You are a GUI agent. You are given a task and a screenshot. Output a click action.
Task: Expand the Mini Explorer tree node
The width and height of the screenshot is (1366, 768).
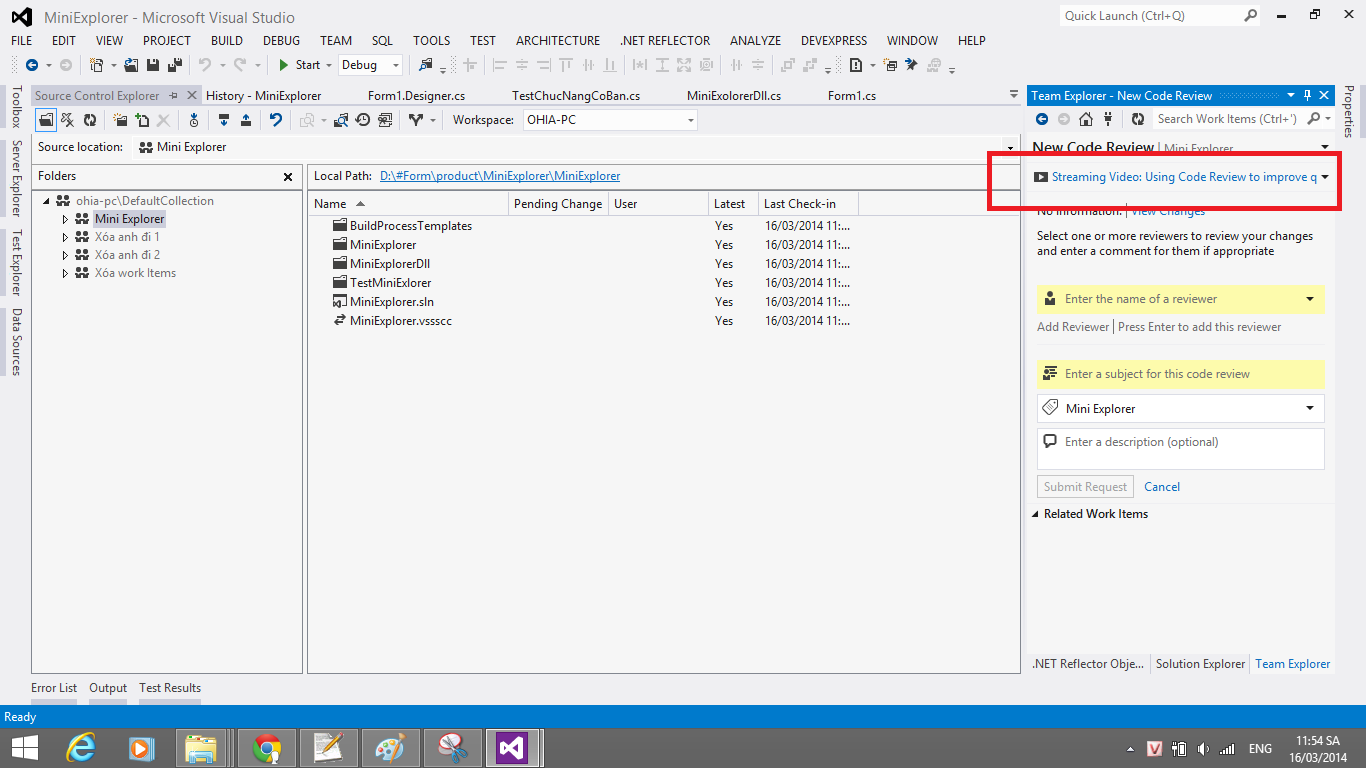pyautogui.click(x=66, y=219)
